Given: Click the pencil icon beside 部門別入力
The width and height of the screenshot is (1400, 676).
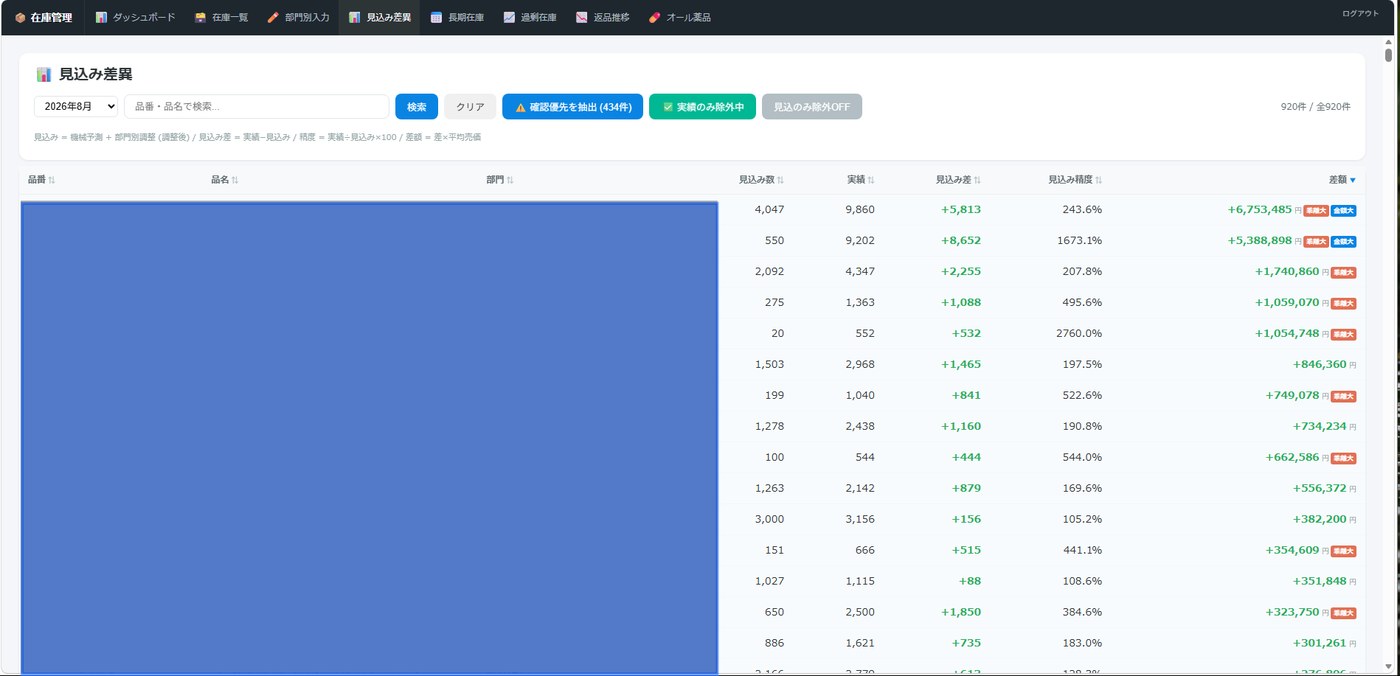Looking at the screenshot, I should click(x=273, y=17).
